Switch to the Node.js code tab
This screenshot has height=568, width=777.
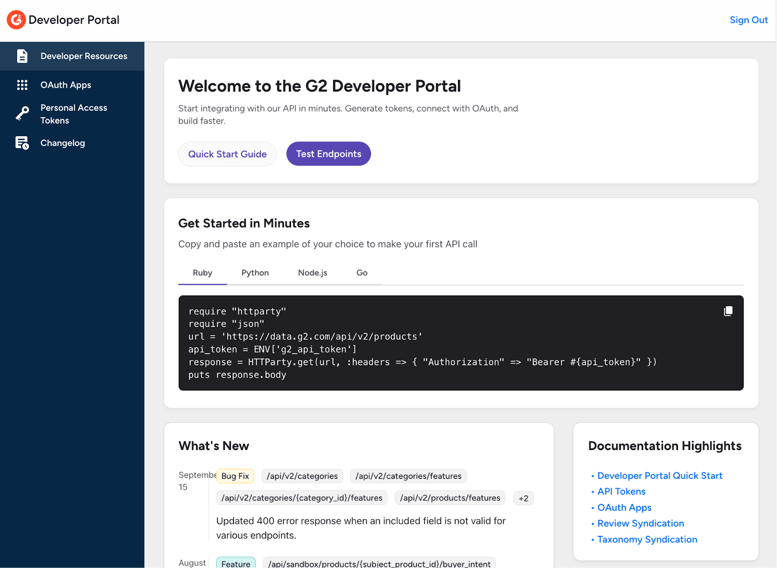(x=312, y=273)
